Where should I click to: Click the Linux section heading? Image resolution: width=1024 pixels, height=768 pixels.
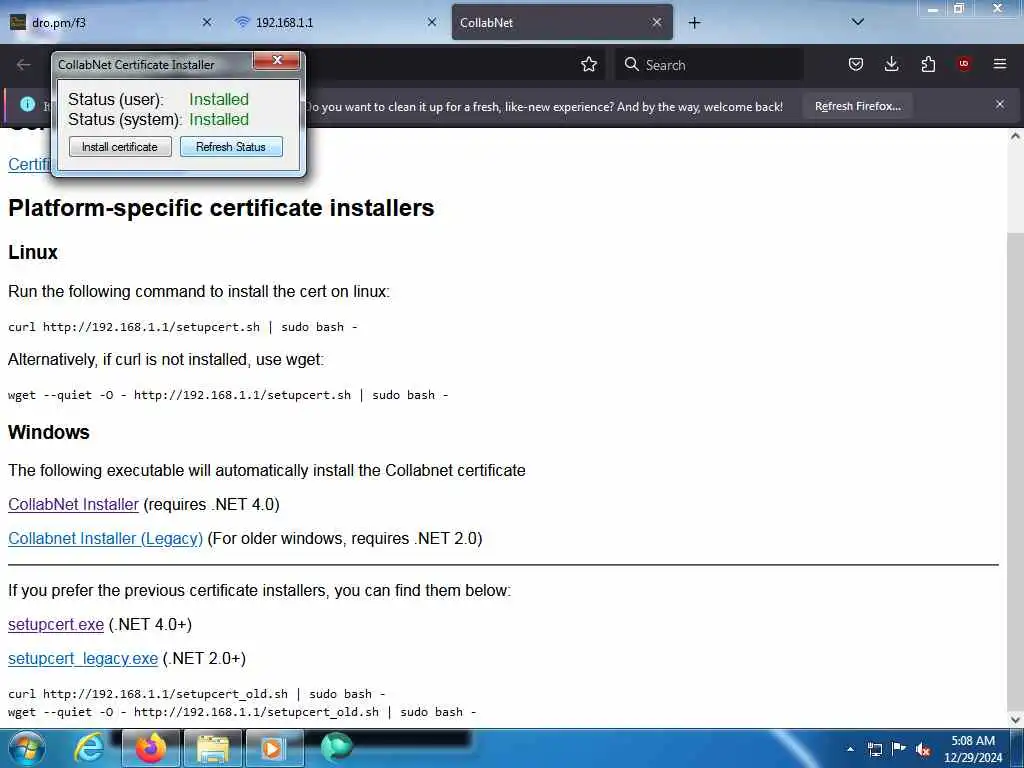pyautogui.click(x=33, y=252)
